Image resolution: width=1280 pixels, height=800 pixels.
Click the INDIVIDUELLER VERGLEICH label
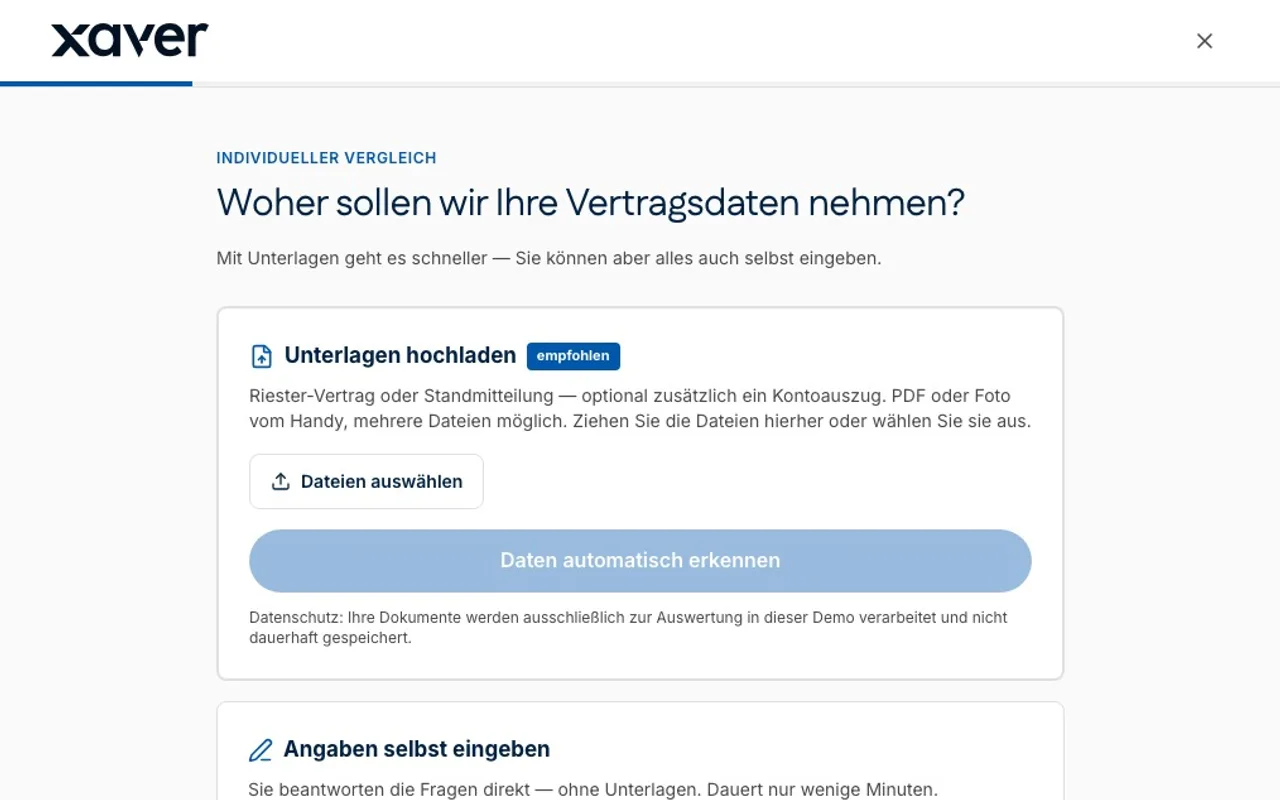click(x=326, y=158)
